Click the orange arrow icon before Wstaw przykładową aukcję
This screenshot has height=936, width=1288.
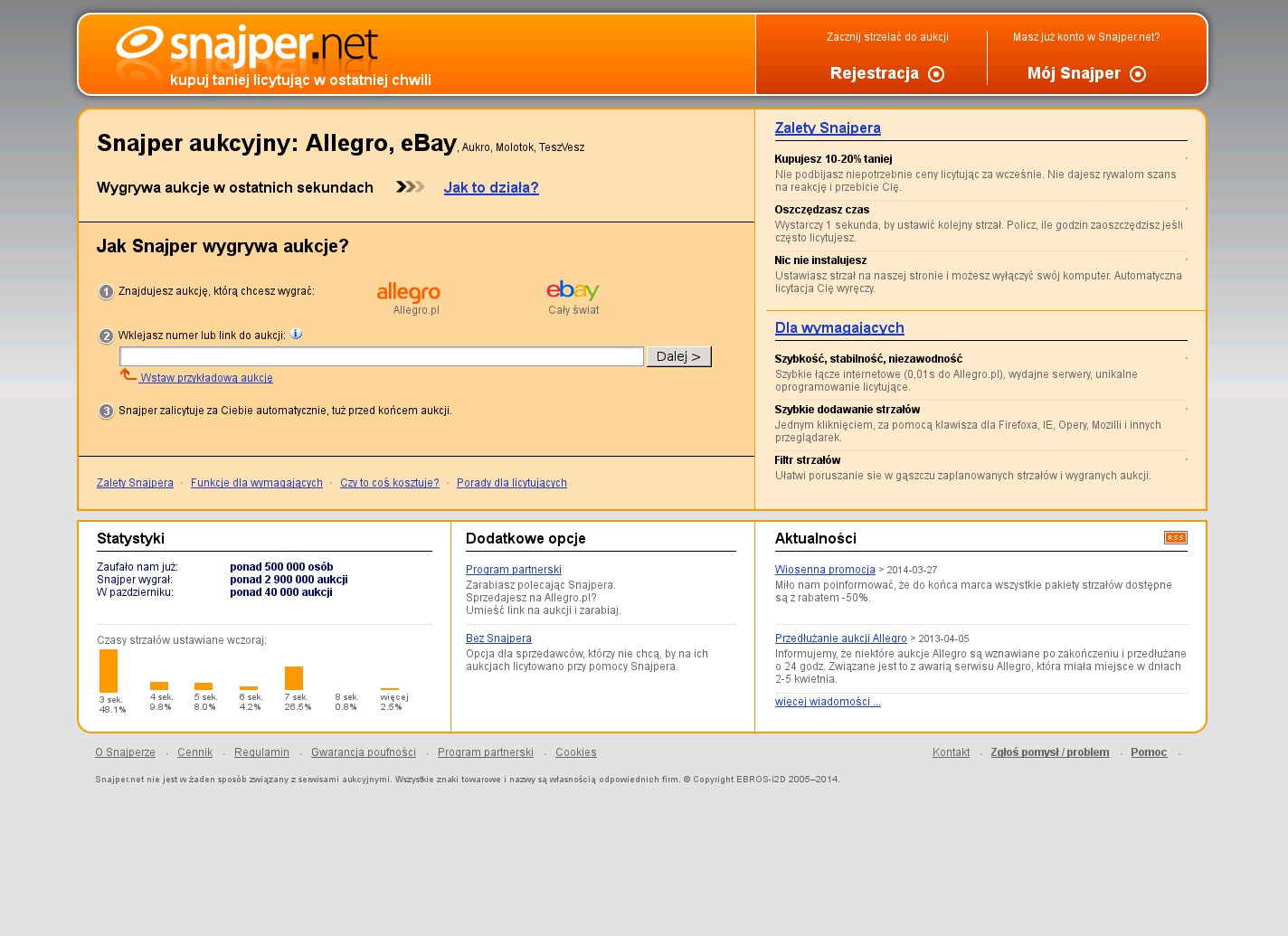pos(128,375)
